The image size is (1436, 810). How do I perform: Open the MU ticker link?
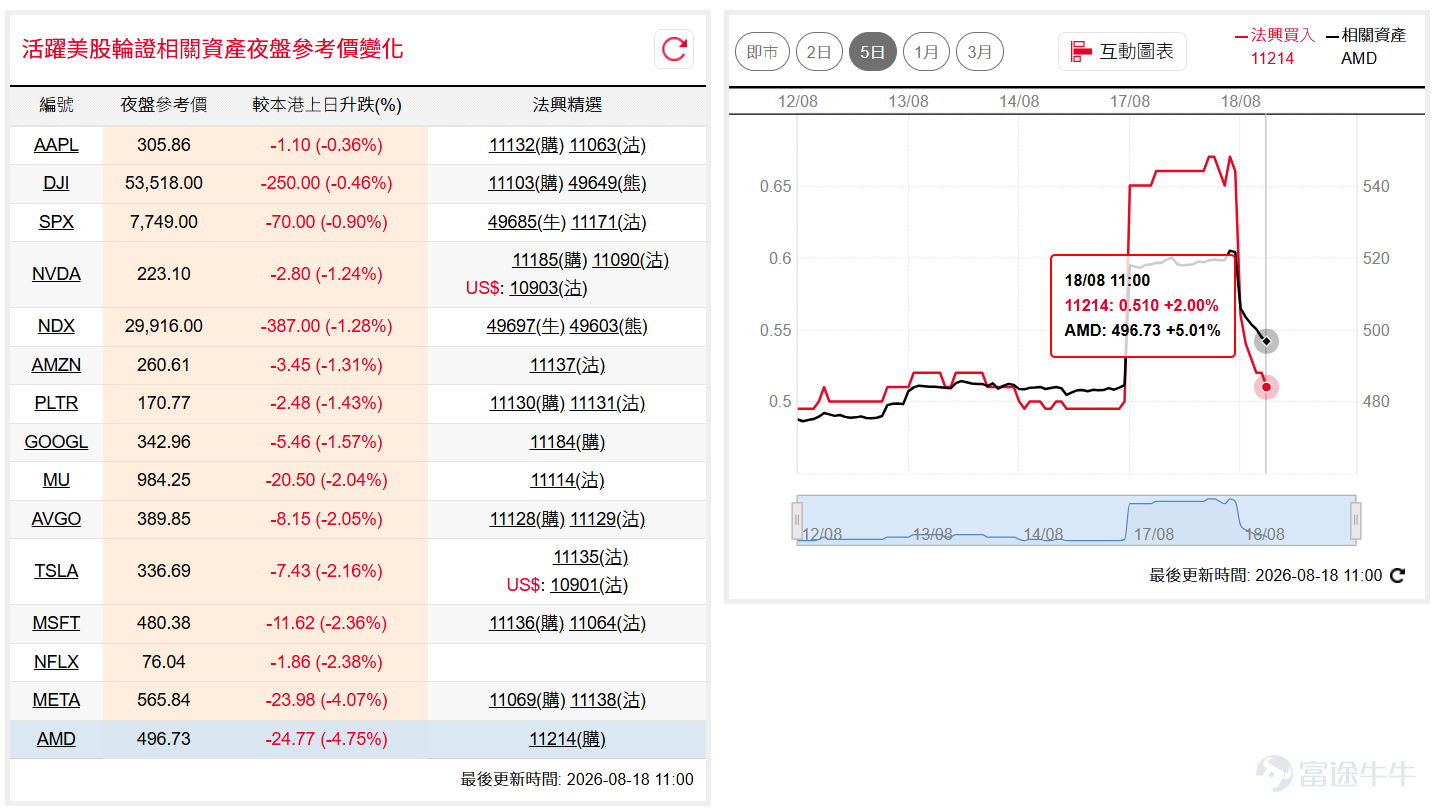pos(56,480)
